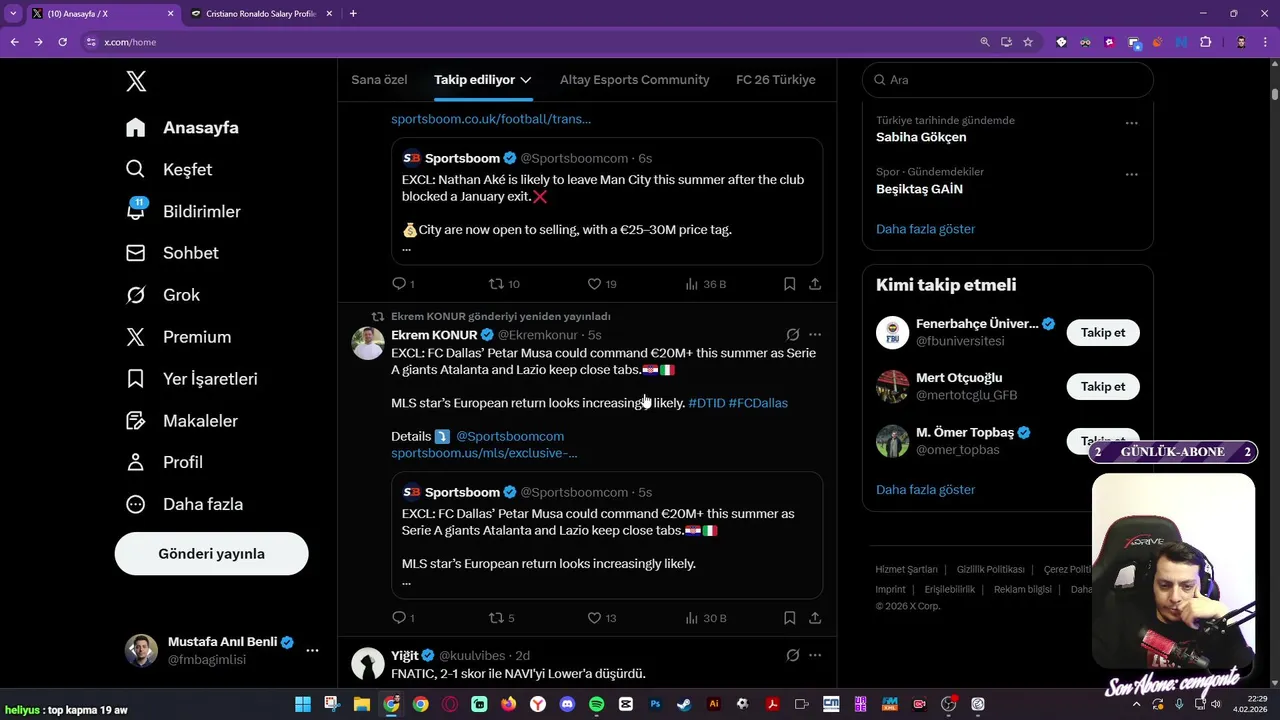Open the Windows Start menu
1280x720 pixels.
click(303, 704)
